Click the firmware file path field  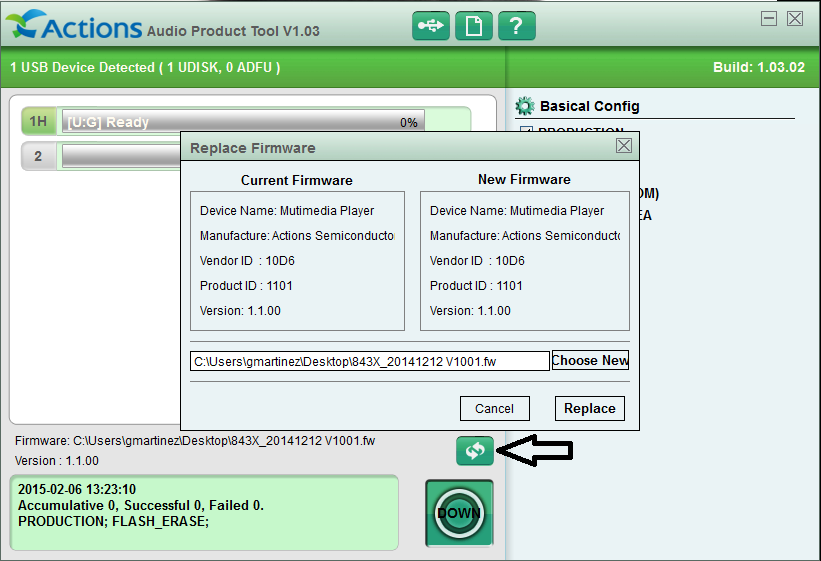point(369,361)
